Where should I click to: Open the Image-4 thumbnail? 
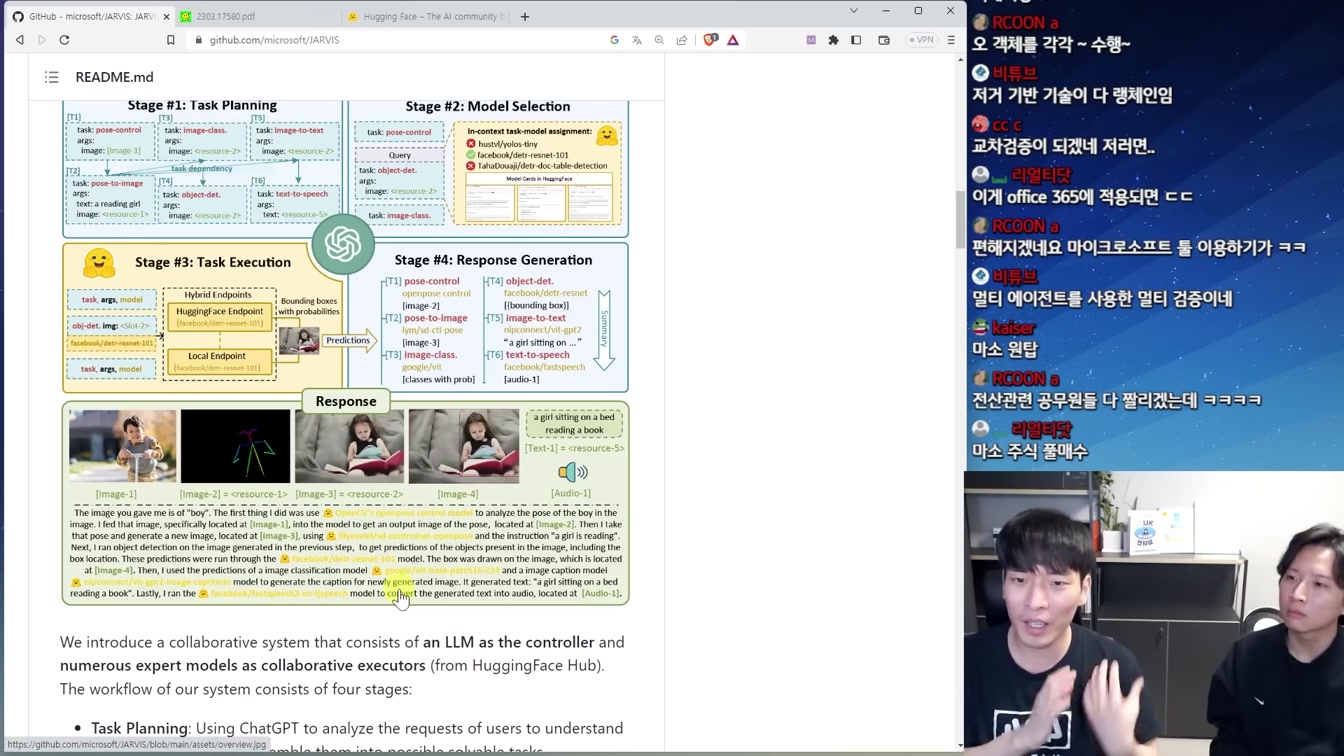[464, 446]
